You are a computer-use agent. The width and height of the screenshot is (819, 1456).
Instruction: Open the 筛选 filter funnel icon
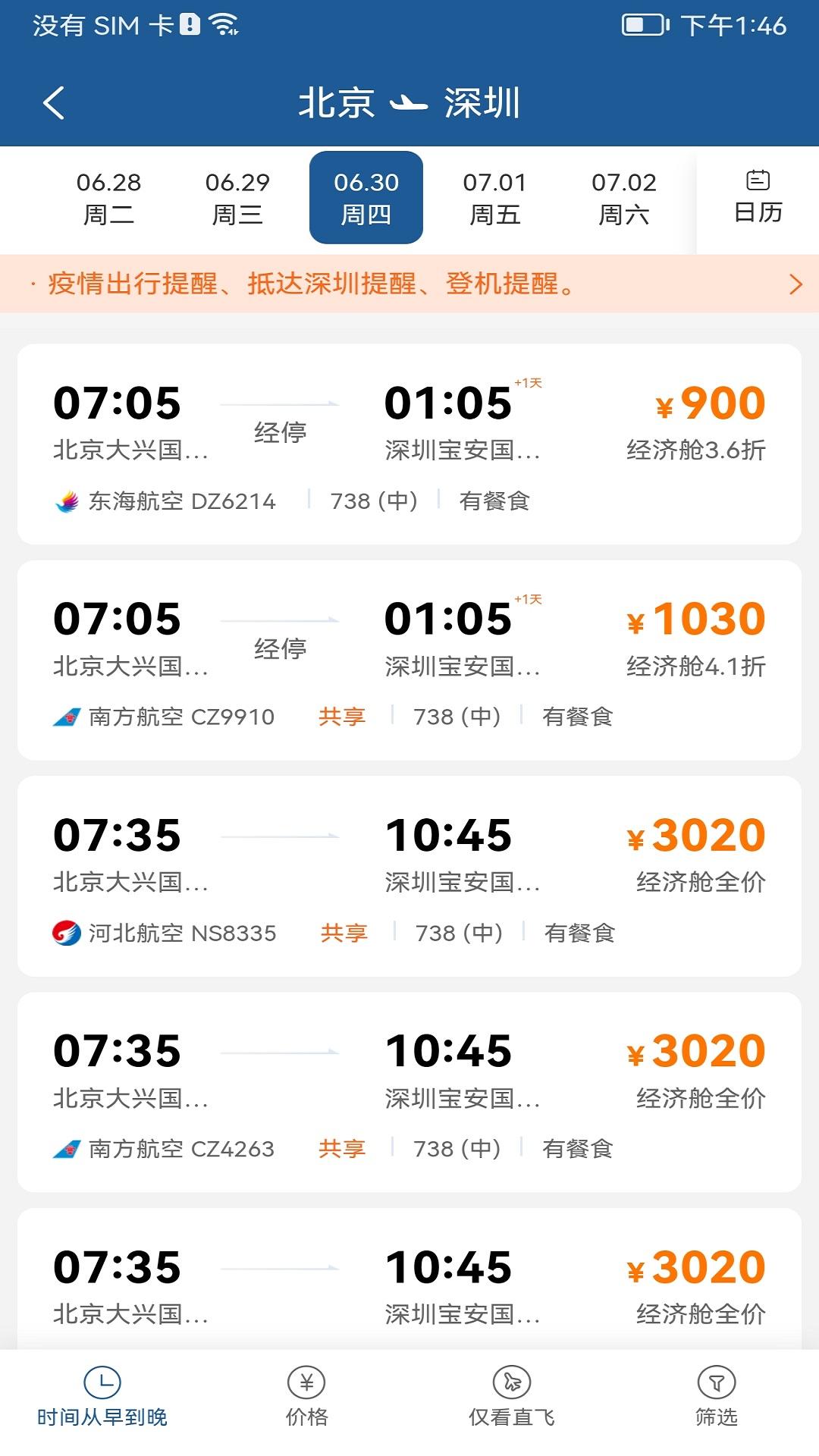point(716,1382)
